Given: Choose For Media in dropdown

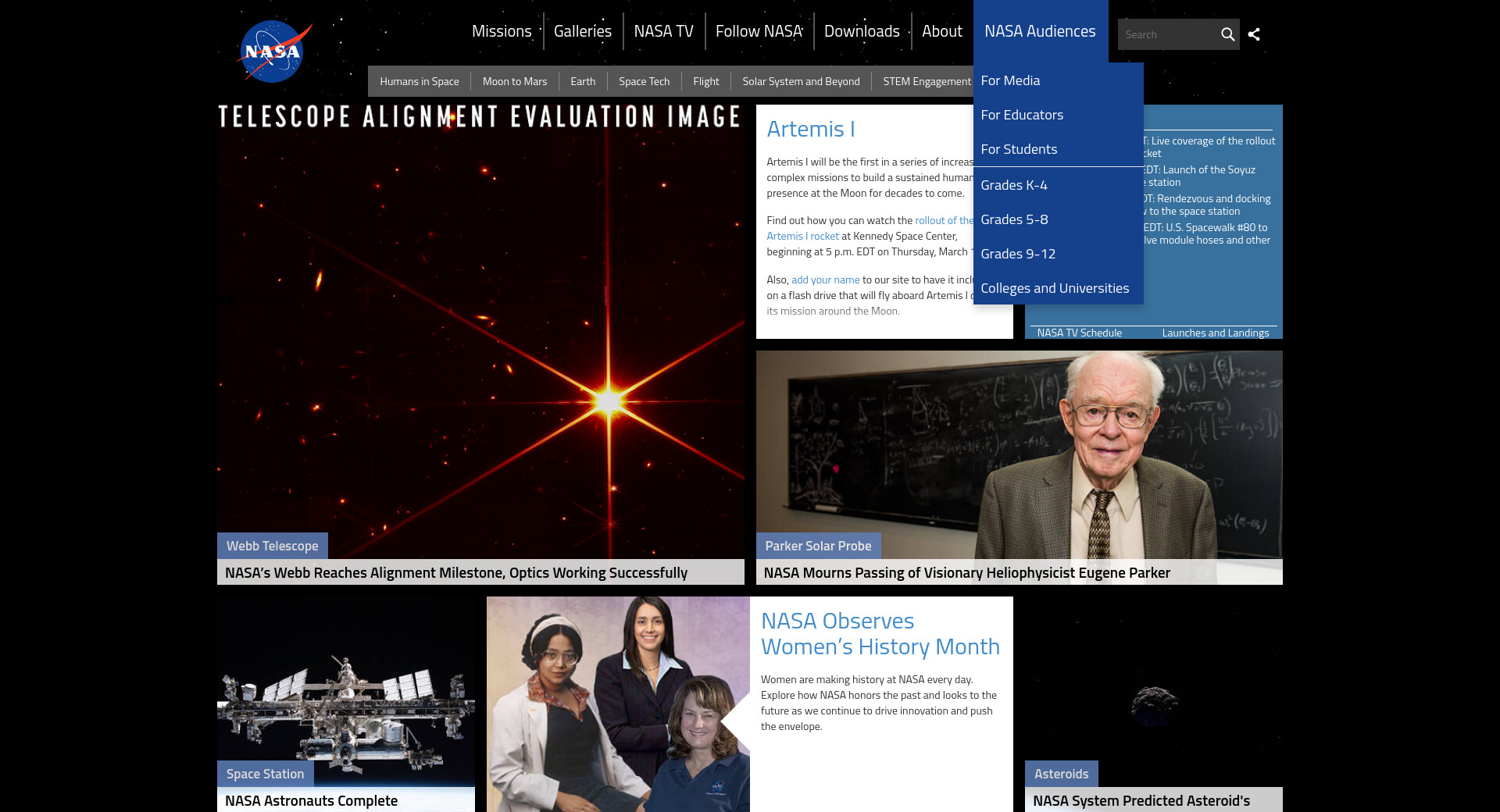Looking at the screenshot, I should click(1059, 80).
